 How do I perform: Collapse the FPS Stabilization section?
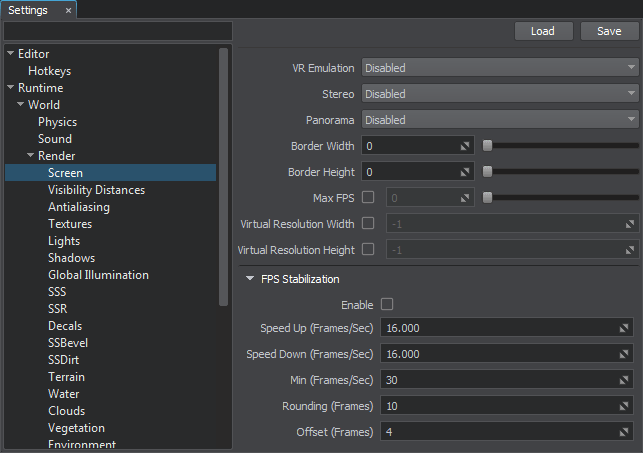tap(248, 279)
